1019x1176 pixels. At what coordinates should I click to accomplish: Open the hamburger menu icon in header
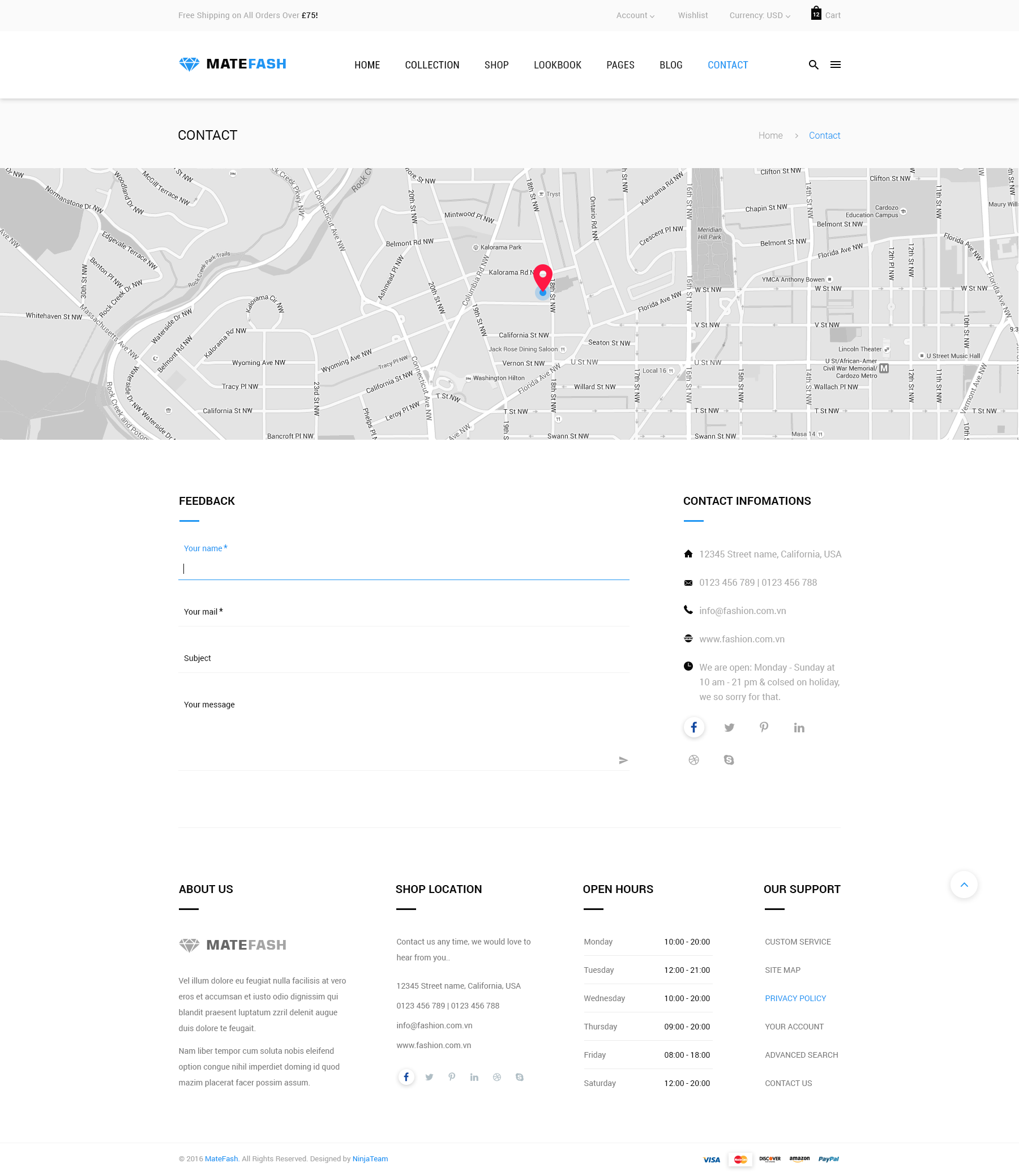point(836,65)
